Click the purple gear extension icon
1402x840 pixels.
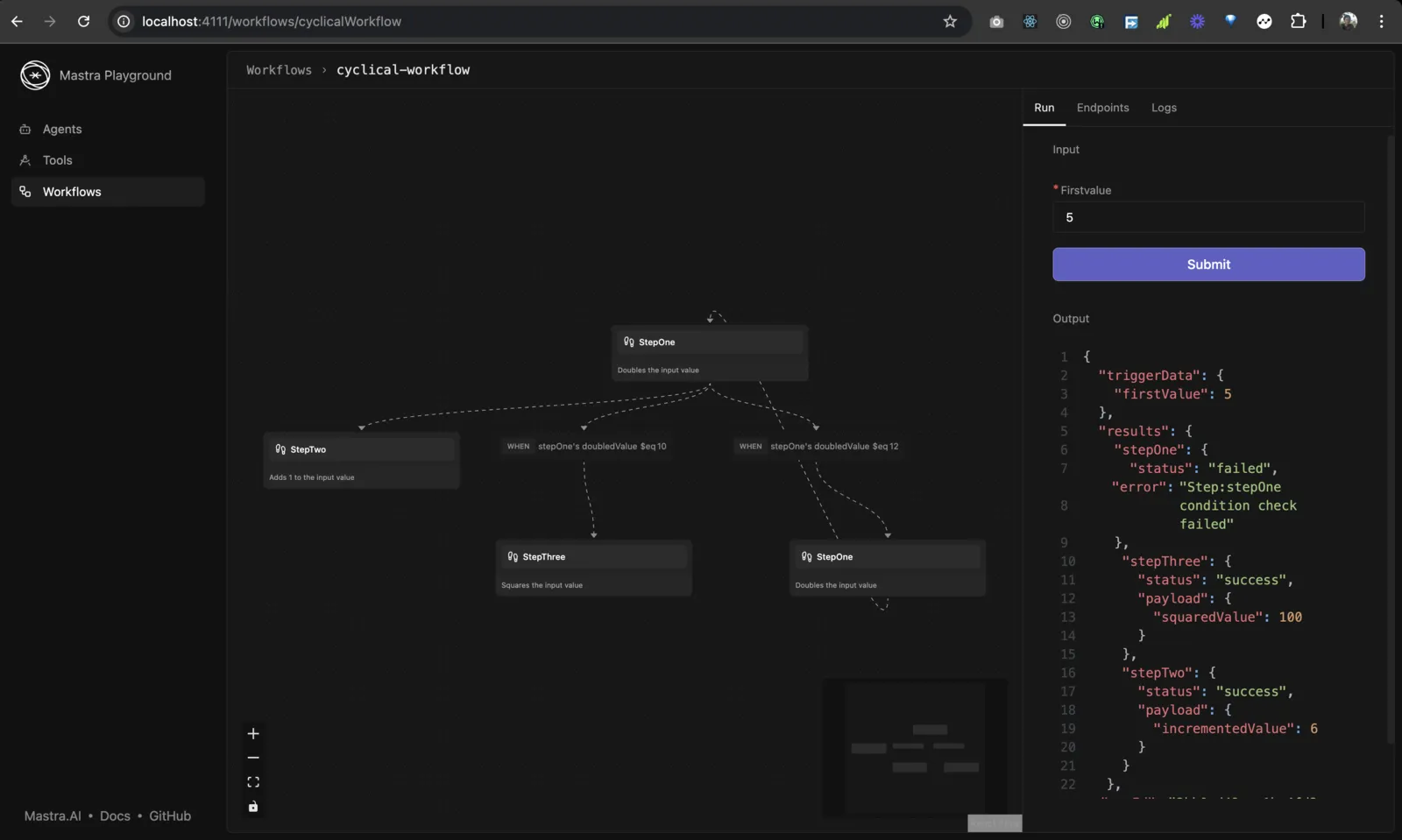coord(1197,22)
